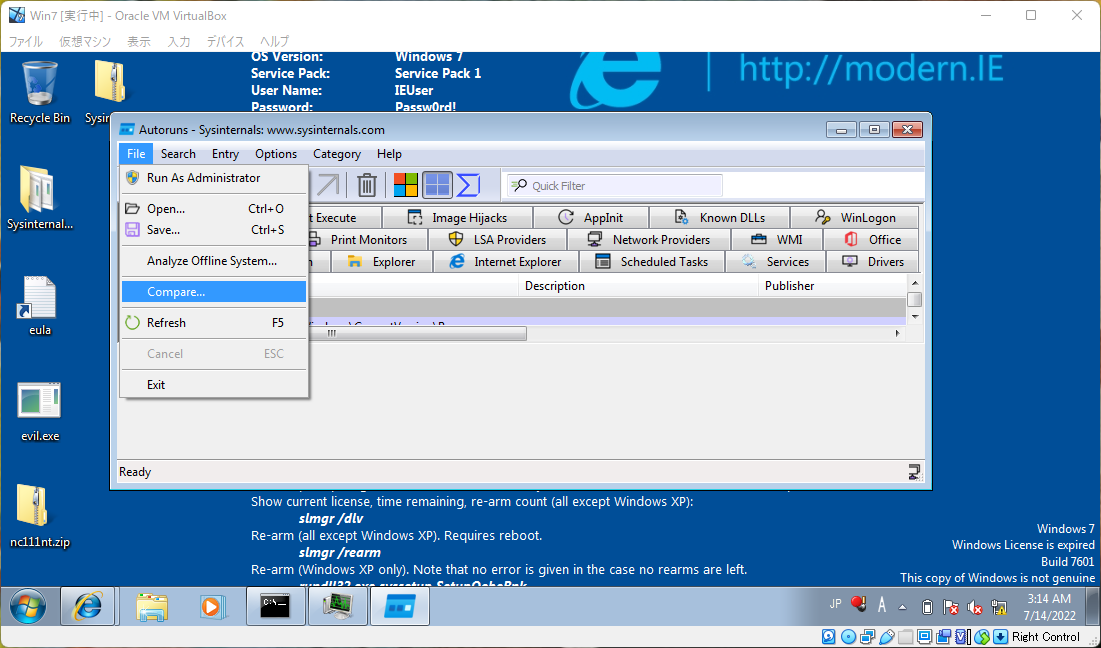The image size is (1101, 648).
Task: Click the JP language indicator in tray
Action: pyautogui.click(x=836, y=604)
